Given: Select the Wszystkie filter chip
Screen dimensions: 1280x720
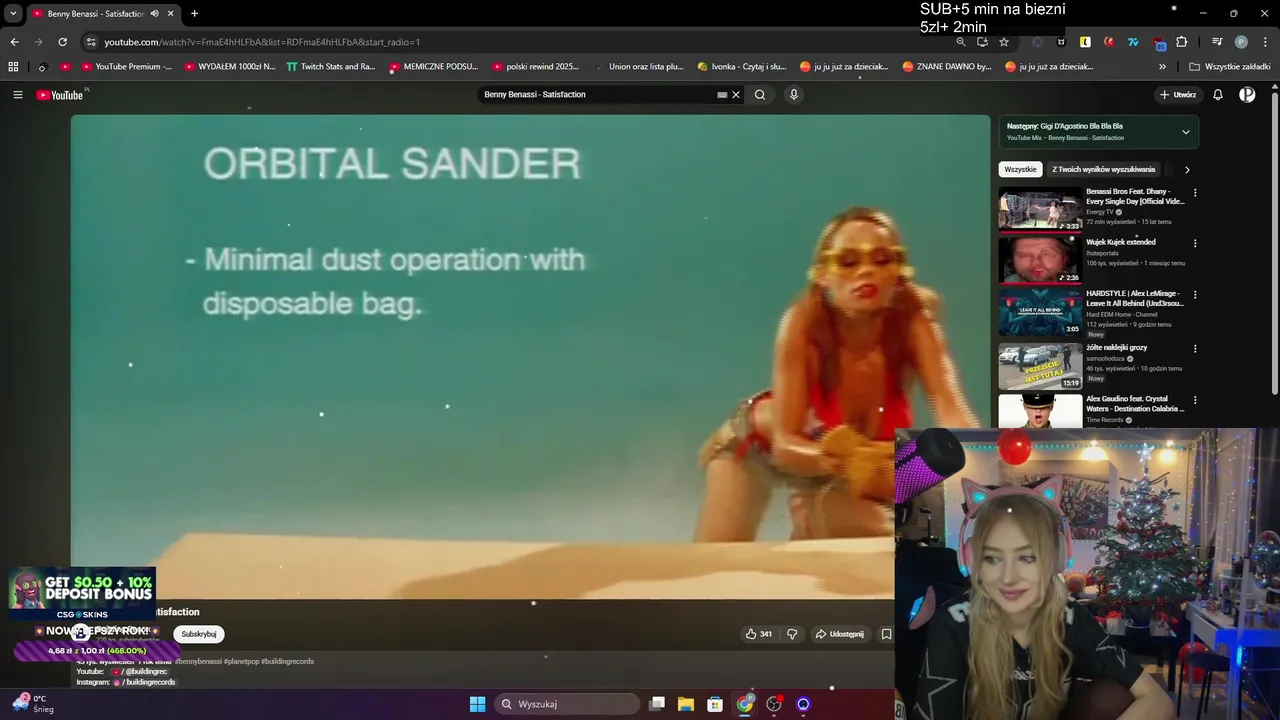Looking at the screenshot, I should click(1020, 170).
